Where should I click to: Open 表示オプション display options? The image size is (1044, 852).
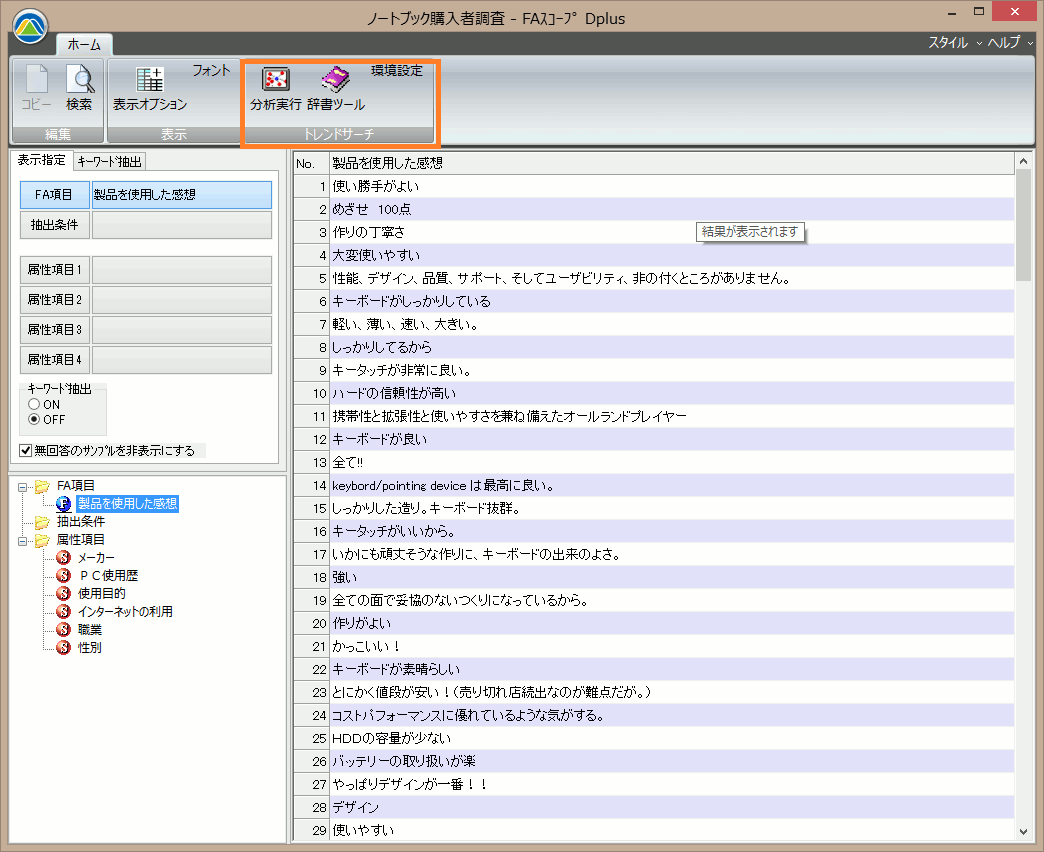150,88
